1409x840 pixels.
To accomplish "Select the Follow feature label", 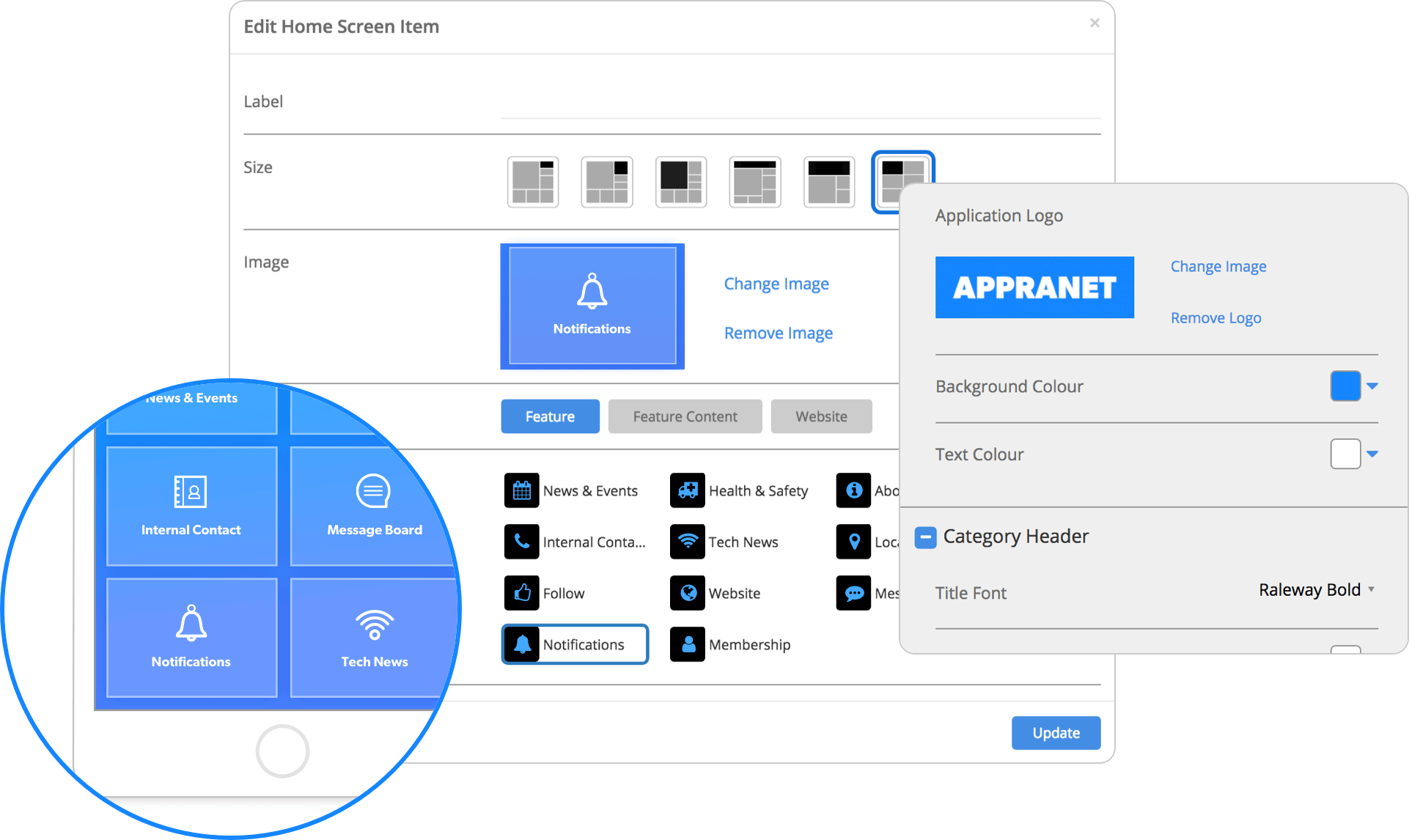I will [564, 594].
